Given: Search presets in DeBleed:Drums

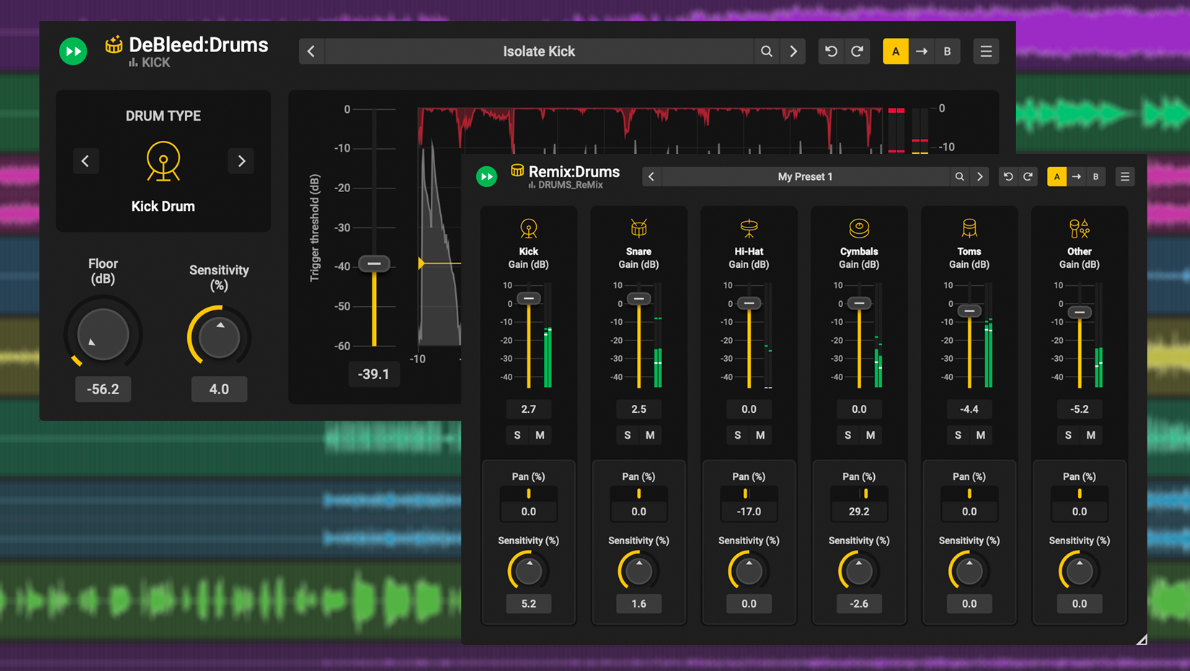Looking at the screenshot, I should [x=767, y=52].
